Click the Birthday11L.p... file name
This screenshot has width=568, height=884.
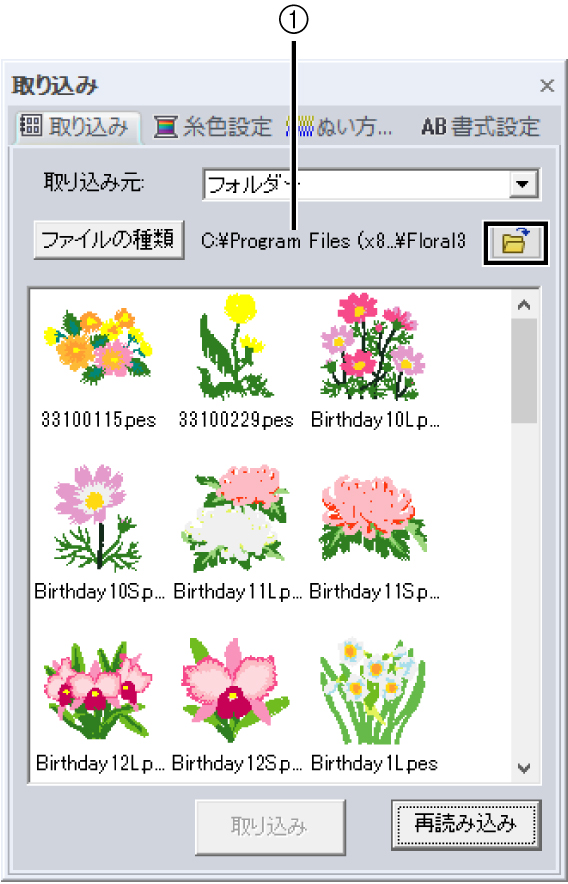click(237, 591)
